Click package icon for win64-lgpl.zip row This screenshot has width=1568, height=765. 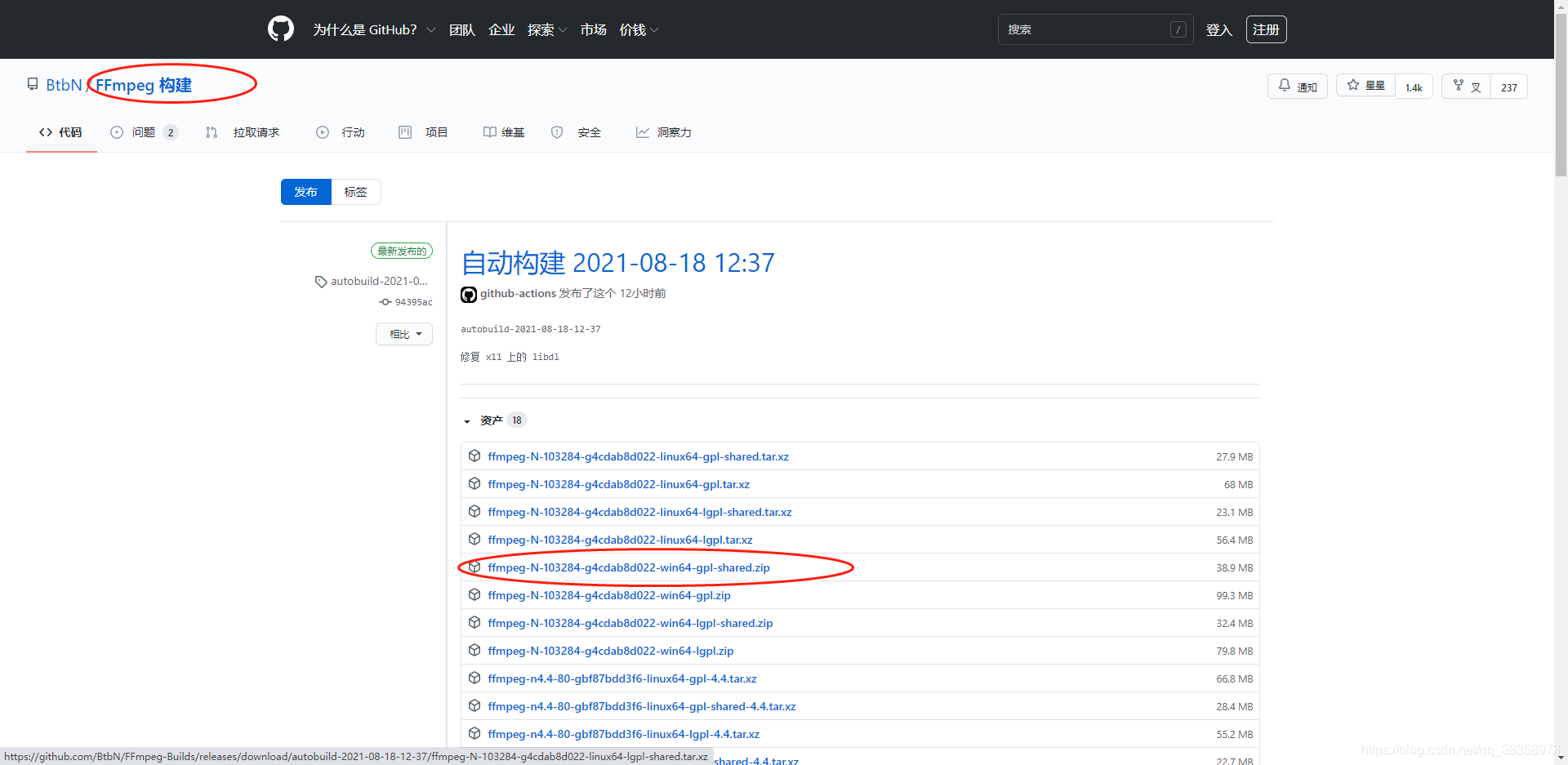pyautogui.click(x=474, y=651)
